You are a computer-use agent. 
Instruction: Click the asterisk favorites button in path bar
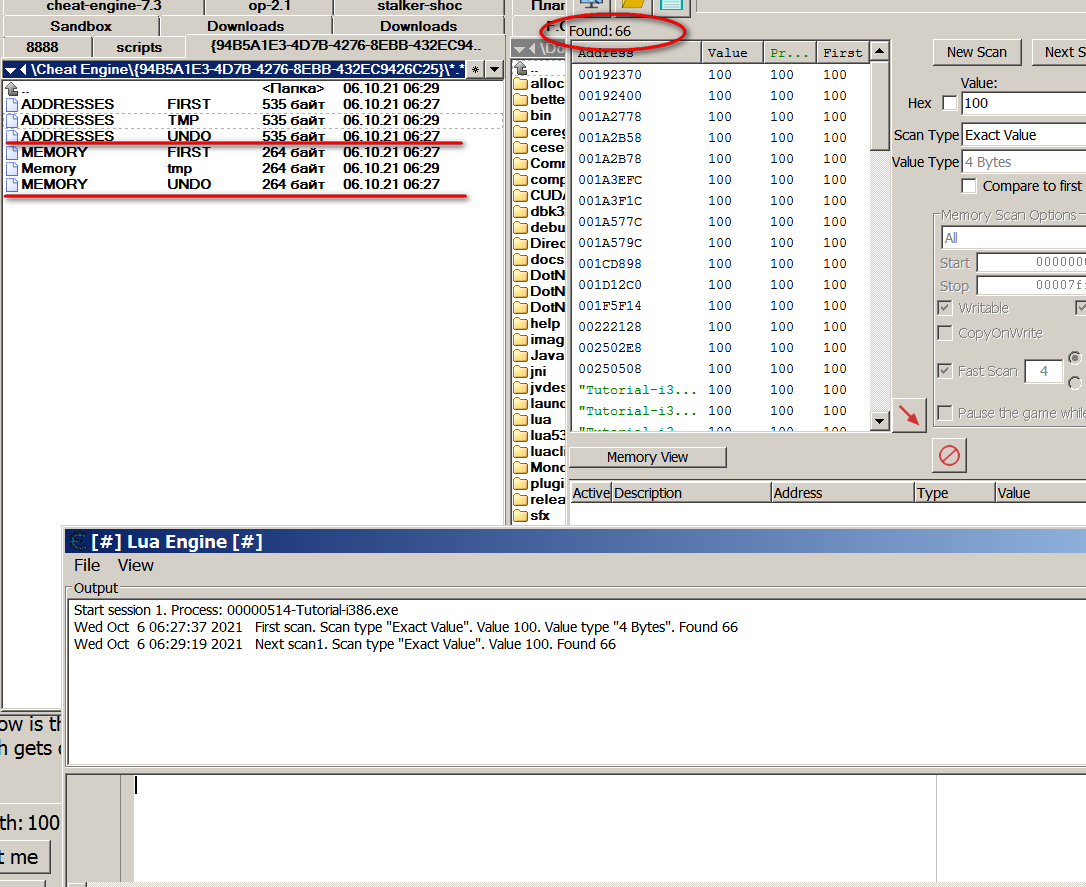[475, 69]
